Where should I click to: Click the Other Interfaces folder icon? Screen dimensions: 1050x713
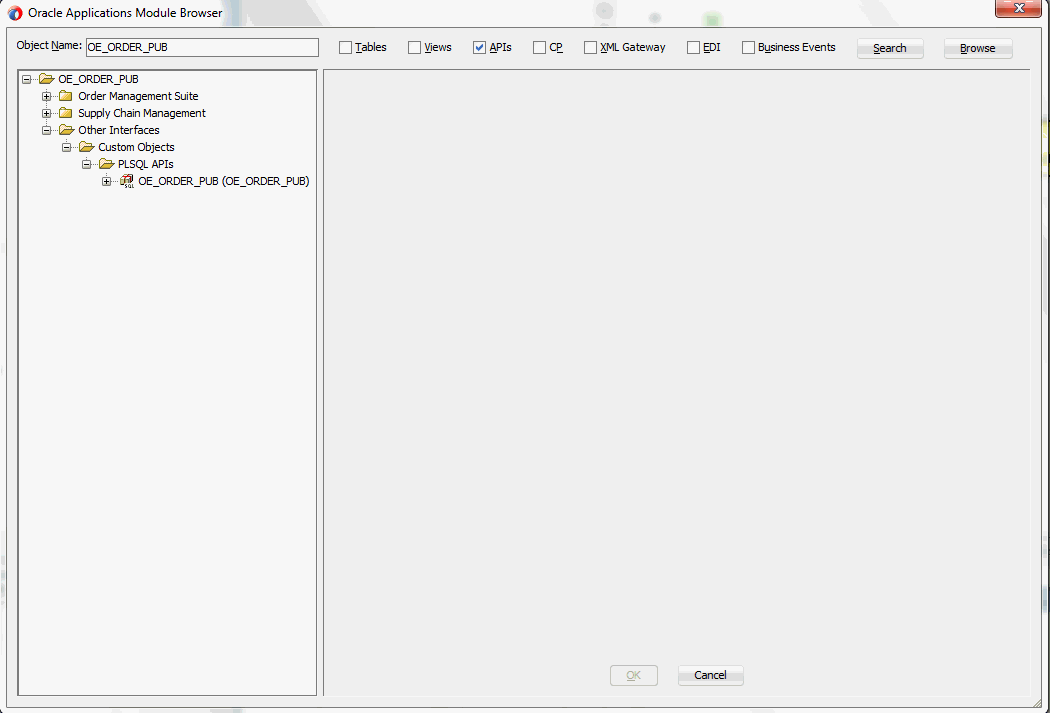click(x=66, y=130)
